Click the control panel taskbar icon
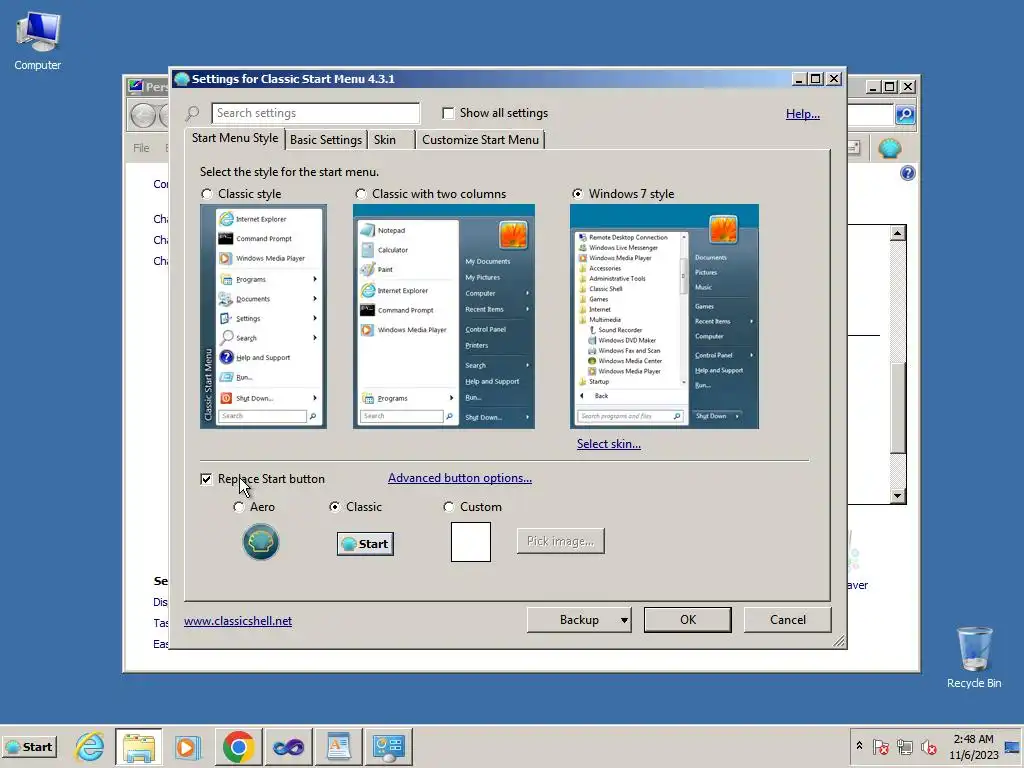Viewport: 1024px width, 768px height. point(389,746)
